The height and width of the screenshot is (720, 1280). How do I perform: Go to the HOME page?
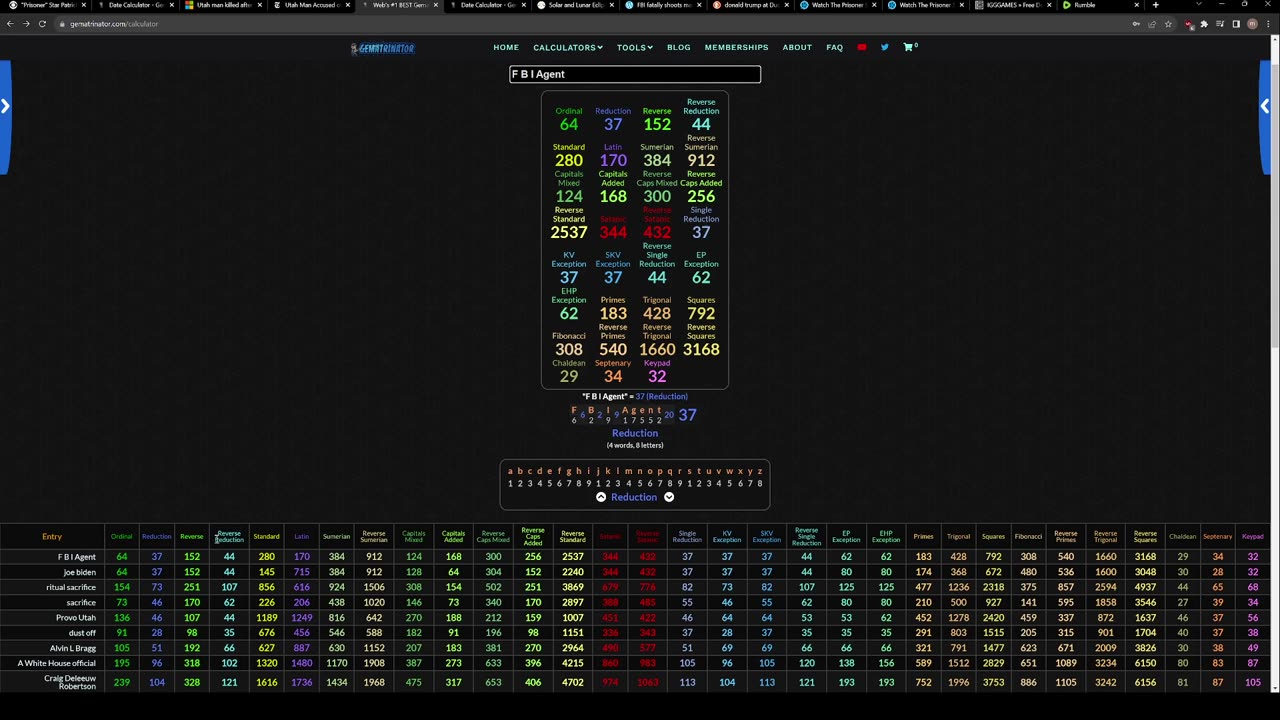click(x=506, y=47)
